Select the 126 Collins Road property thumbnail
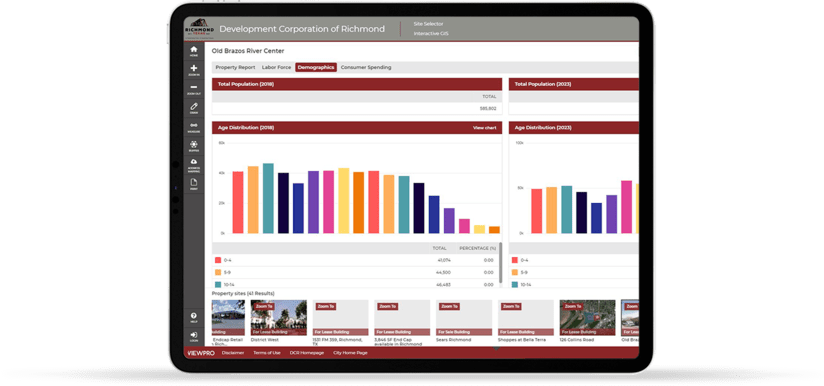This screenshot has width=824, height=386. [587, 318]
